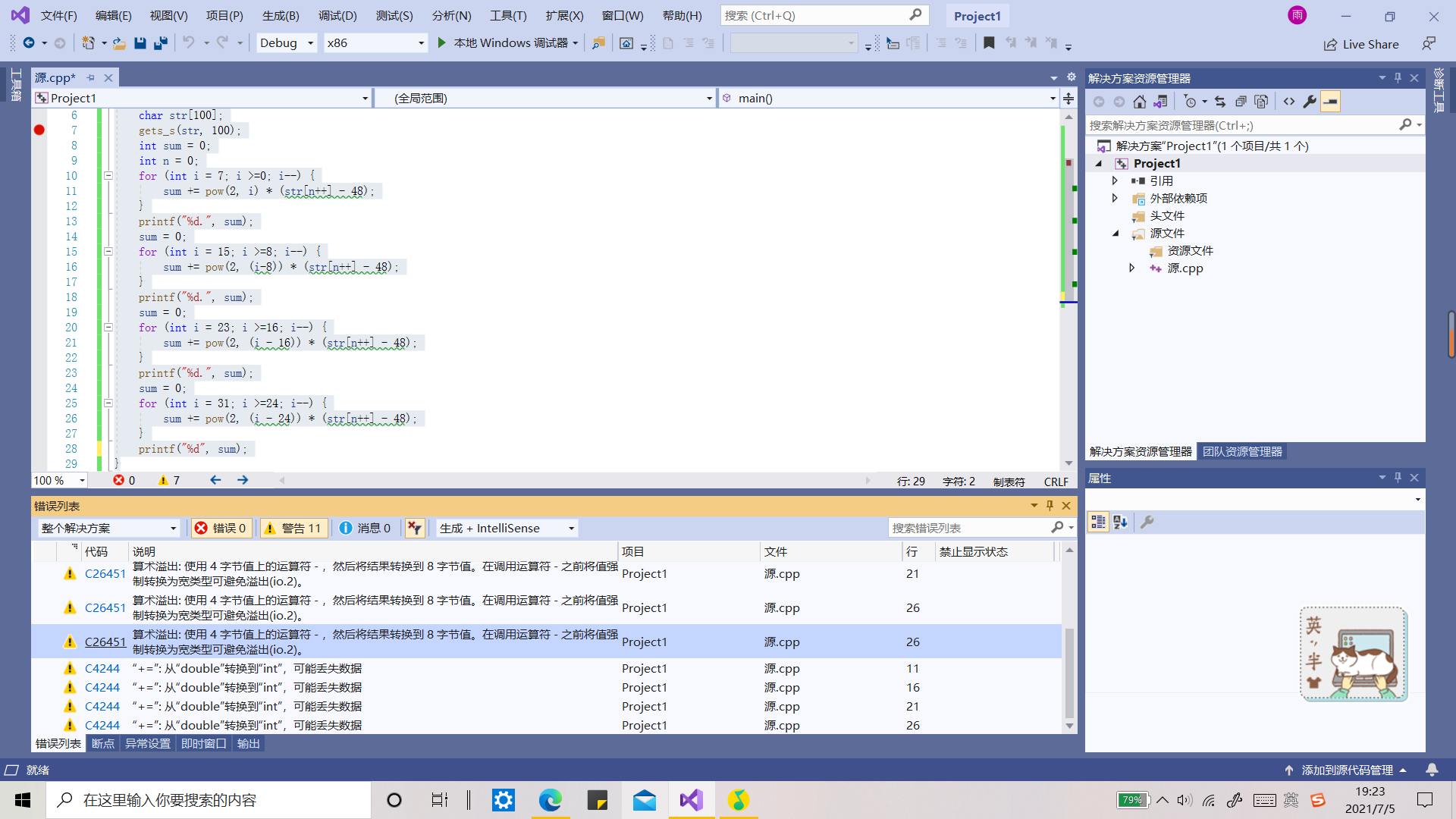1456x819 pixels.
Task: Open the 调试(D) menu
Action: 337,15
